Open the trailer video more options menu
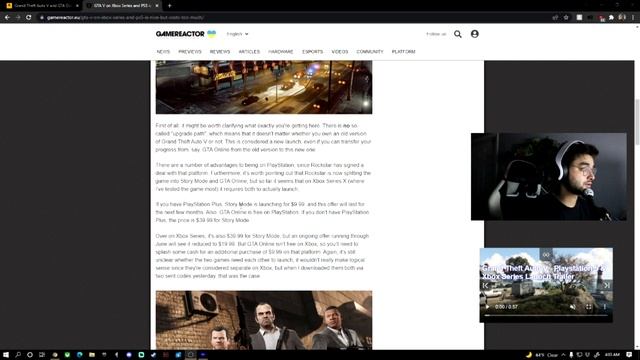Image resolution: width=640 pixels, height=360 pixels. click(604, 307)
